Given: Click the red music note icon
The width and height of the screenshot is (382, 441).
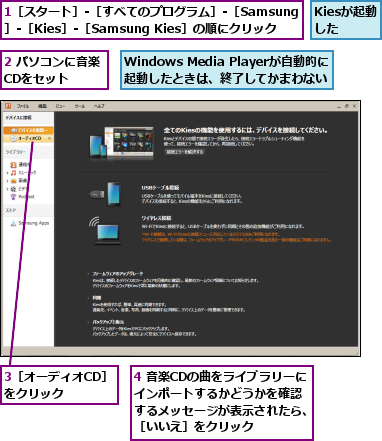Looking at the screenshot, I should click(x=13, y=173).
